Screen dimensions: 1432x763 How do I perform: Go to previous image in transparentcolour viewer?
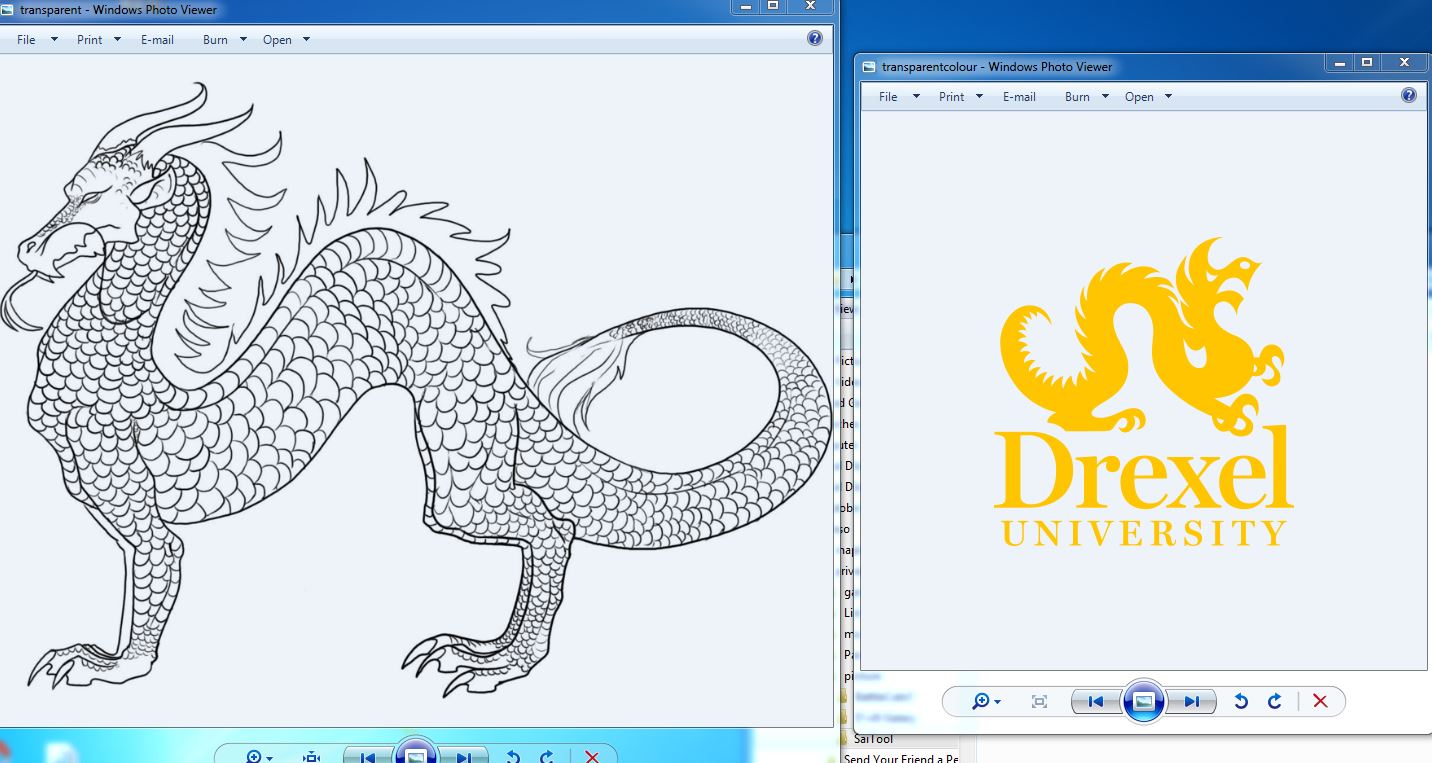(1095, 702)
